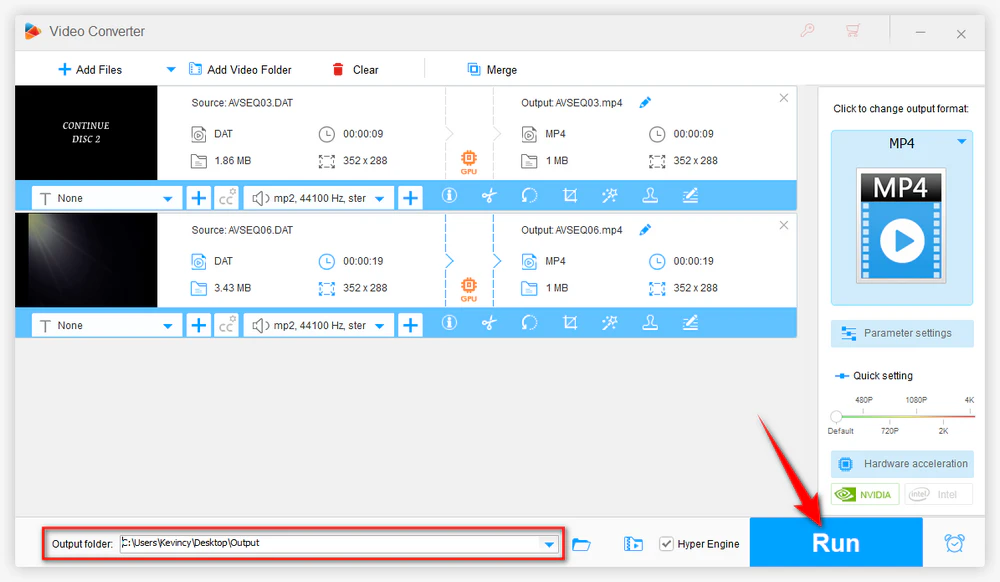Viewport: 1000px width, 582px height.
Task: Browse output folder with the folder icon
Action: (581, 544)
